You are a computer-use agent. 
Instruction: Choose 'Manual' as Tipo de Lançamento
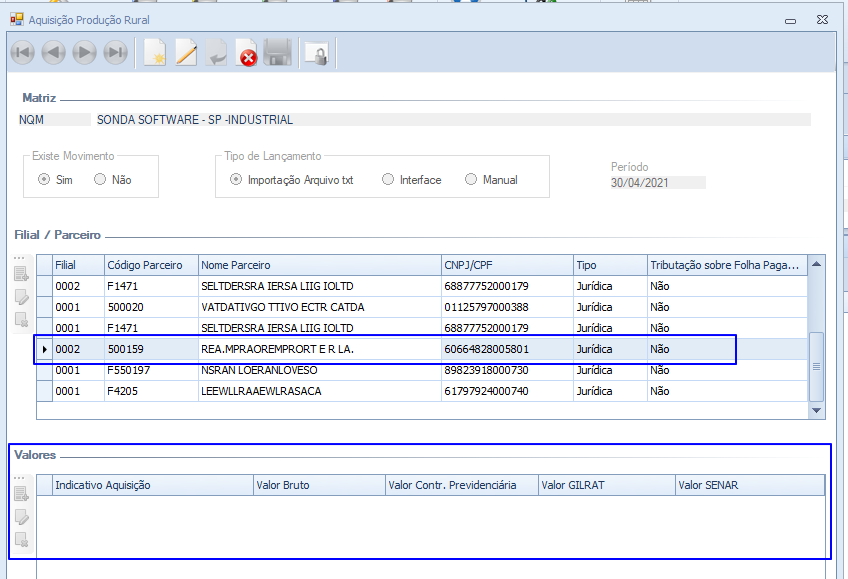tap(471, 180)
